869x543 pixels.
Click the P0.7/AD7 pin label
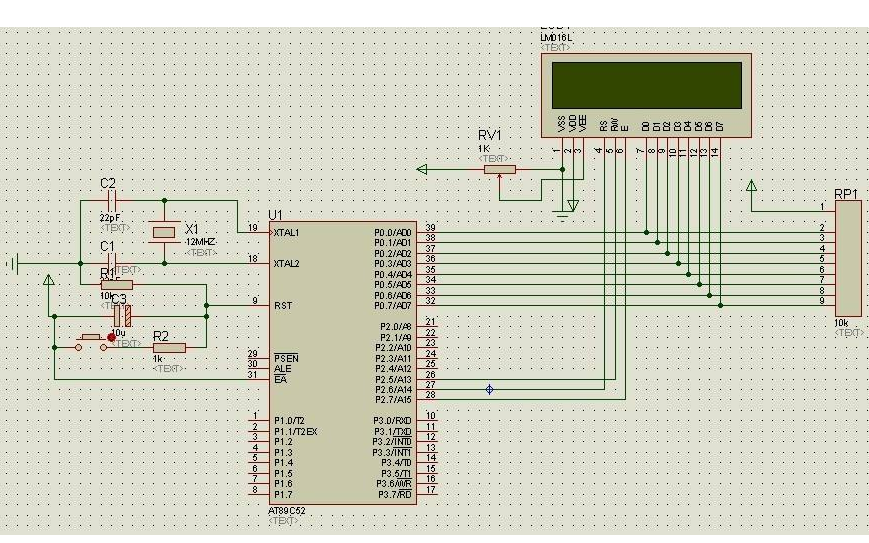(x=393, y=306)
